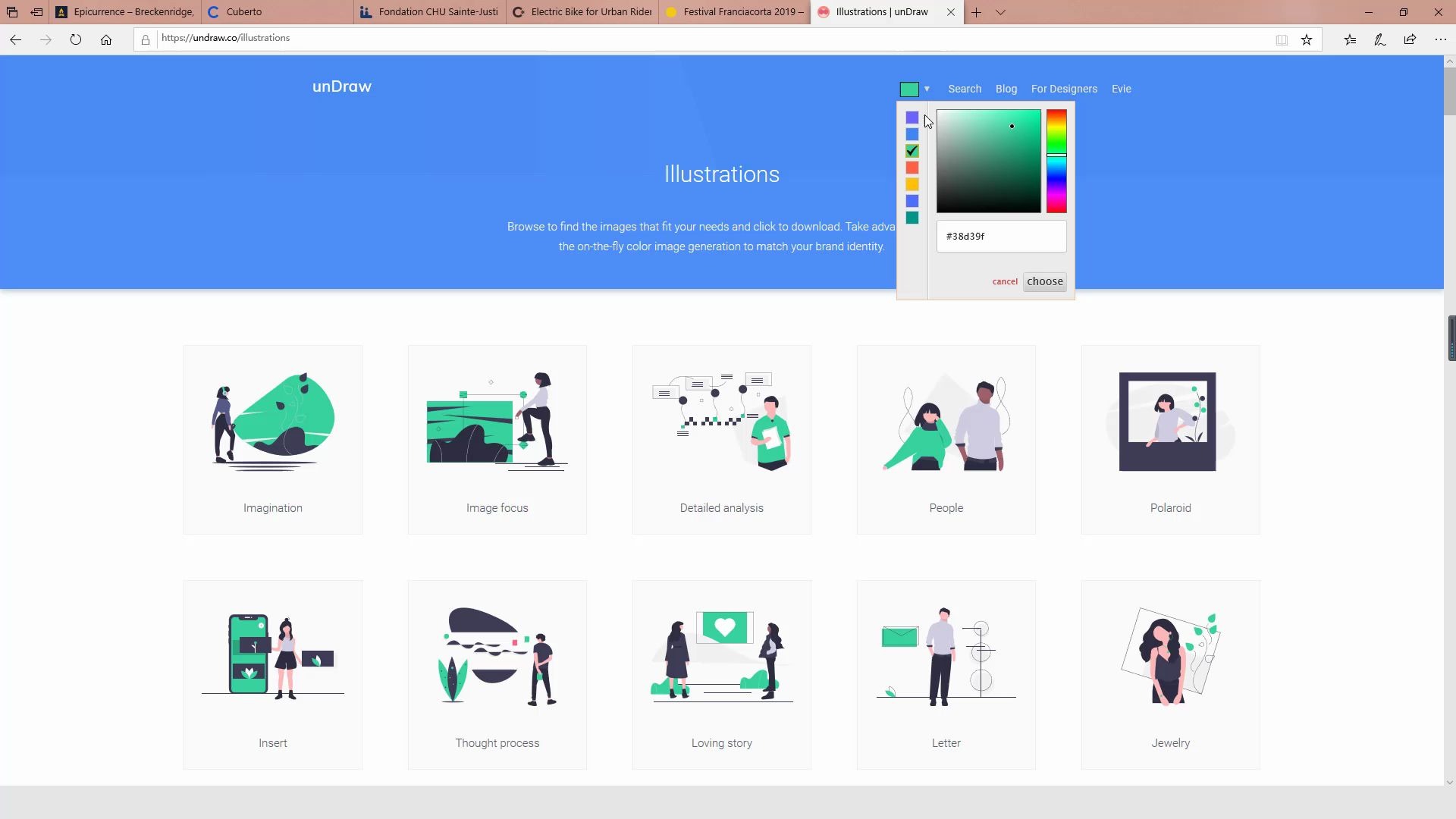This screenshot has width=1456, height=819.
Task: Click the hex color input field
Action: tap(1001, 237)
